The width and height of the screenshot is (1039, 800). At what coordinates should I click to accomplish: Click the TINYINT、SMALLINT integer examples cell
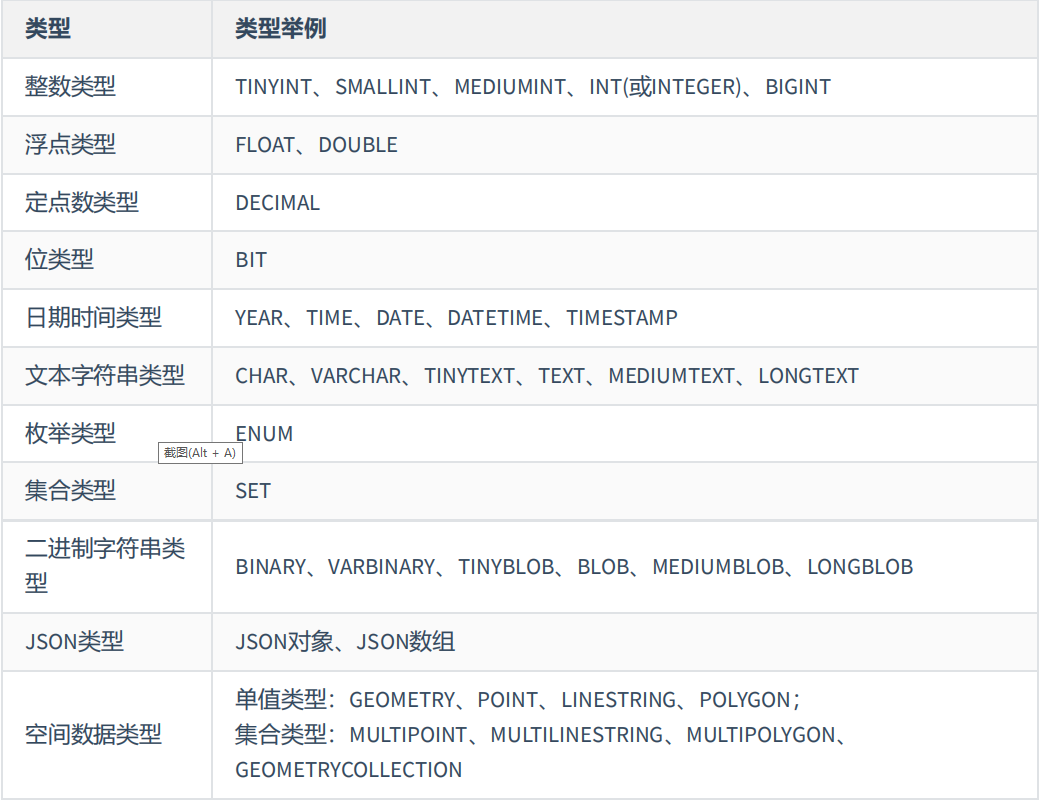click(533, 87)
